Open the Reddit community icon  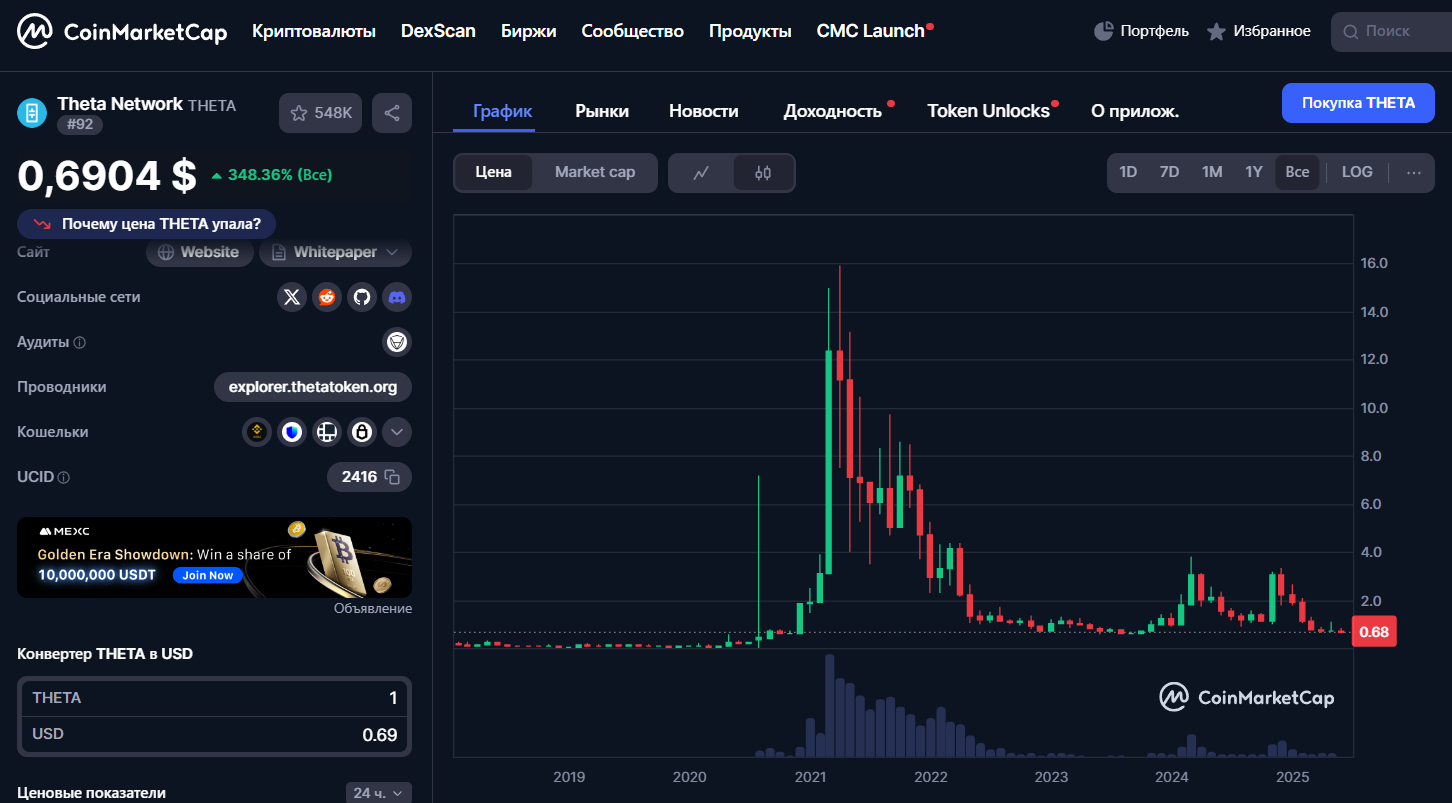pos(326,297)
